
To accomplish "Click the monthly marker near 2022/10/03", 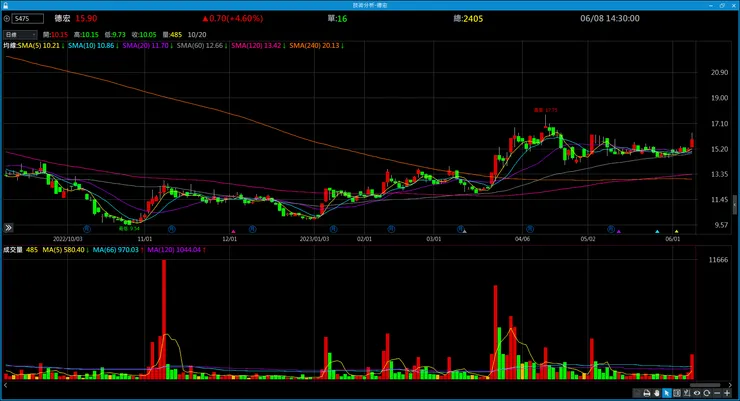I will (87, 229).
